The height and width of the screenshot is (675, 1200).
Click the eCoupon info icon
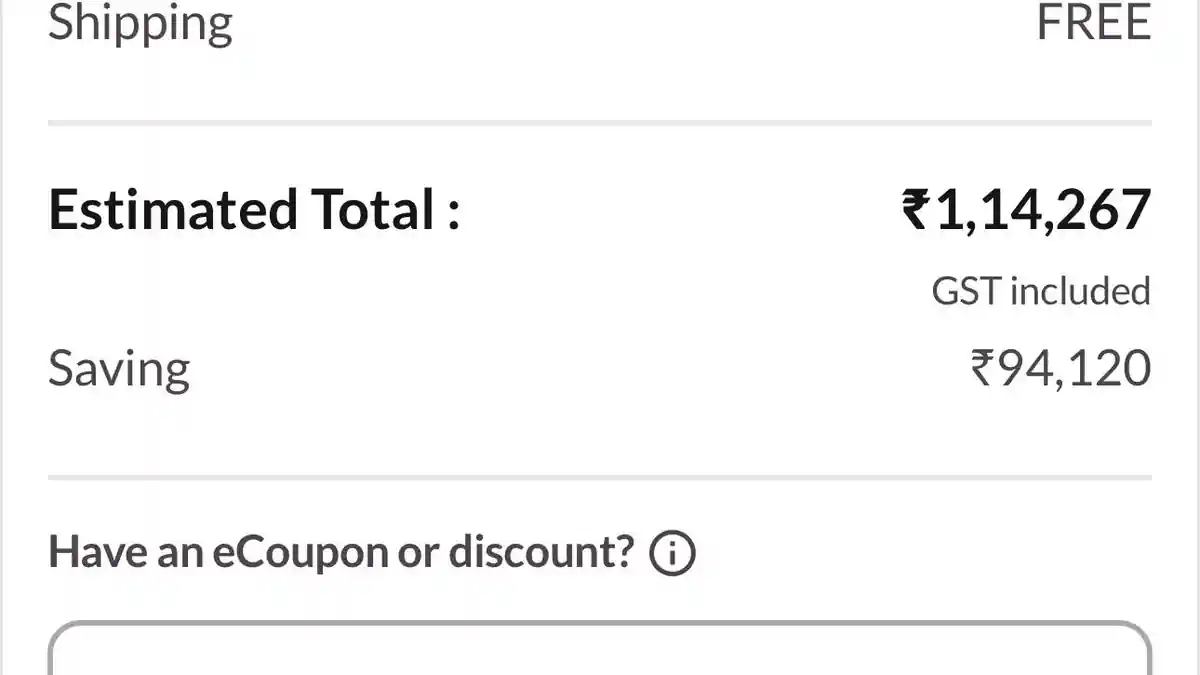point(672,552)
